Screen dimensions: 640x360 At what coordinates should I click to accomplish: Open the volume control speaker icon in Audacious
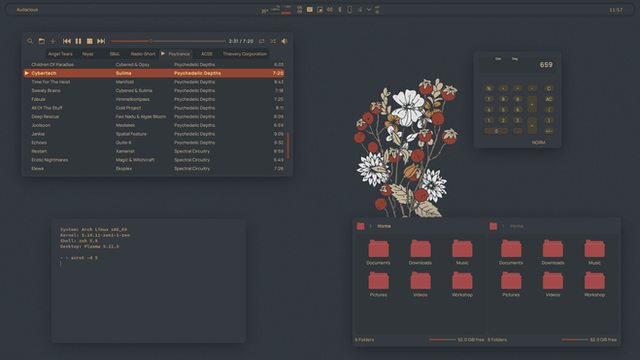point(284,41)
